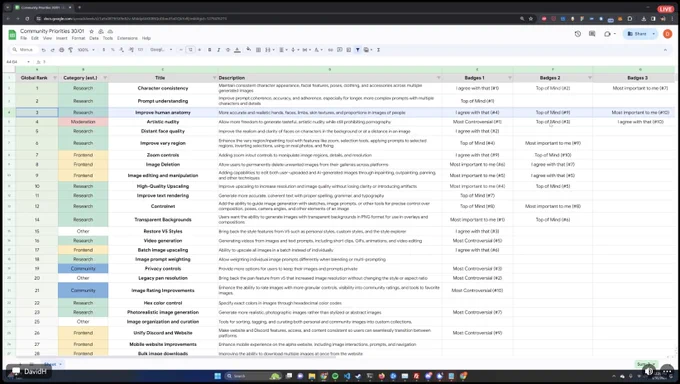Click the Move document folder icon
The width and height of the screenshot is (680, 384).
tap(101, 31)
